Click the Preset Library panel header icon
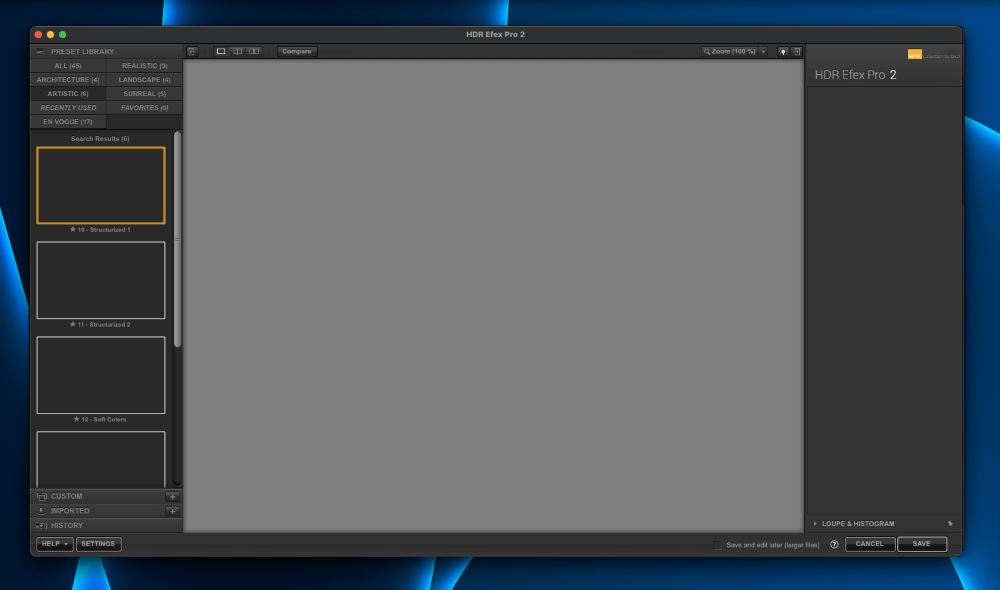The width and height of the screenshot is (1000, 590). click(x=41, y=52)
